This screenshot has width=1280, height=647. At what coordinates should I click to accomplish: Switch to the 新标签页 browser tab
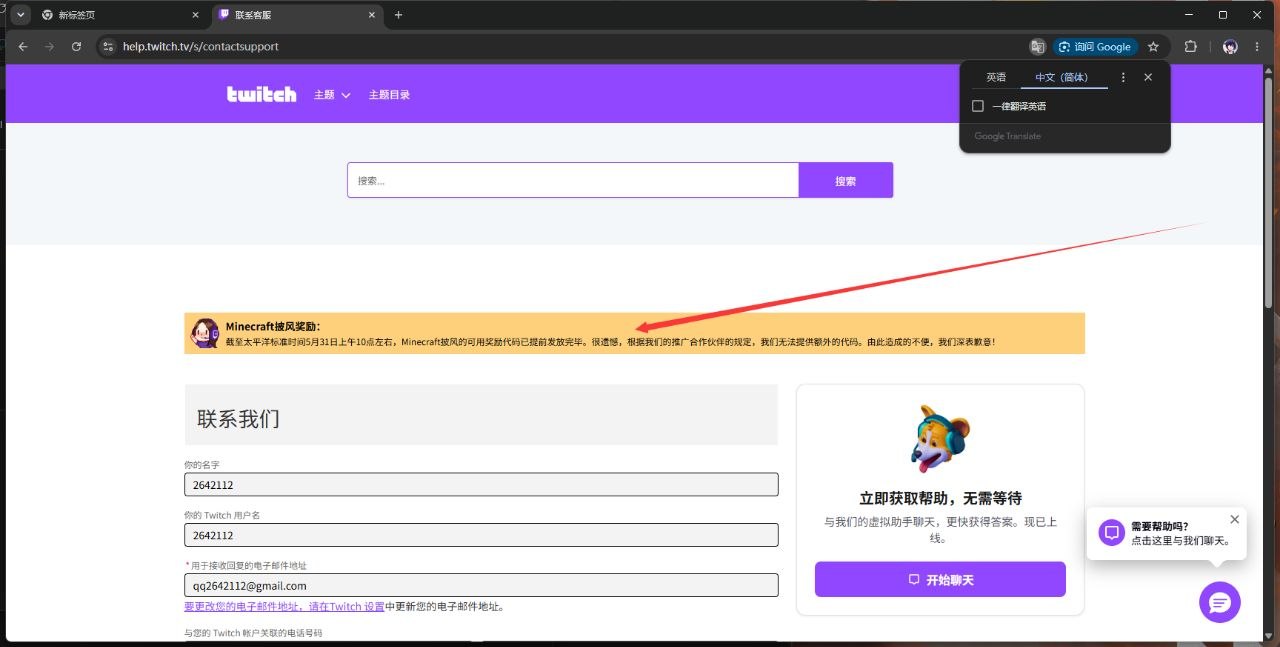tap(121, 15)
